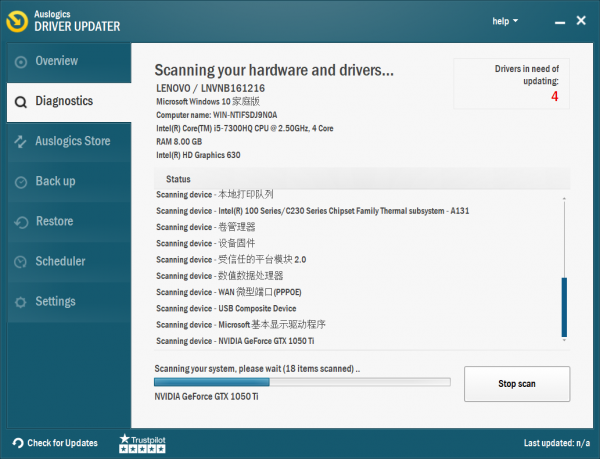Open the Scheduler section

[69, 262]
